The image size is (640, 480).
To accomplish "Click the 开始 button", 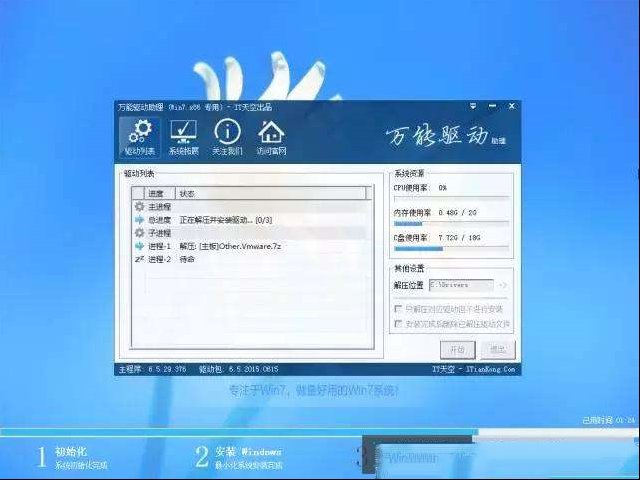I will (458, 350).
